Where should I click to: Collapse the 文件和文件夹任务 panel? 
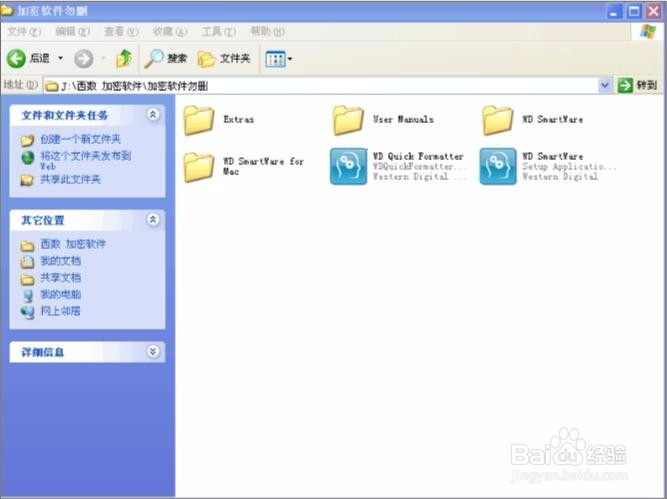[x=153, y=114]
